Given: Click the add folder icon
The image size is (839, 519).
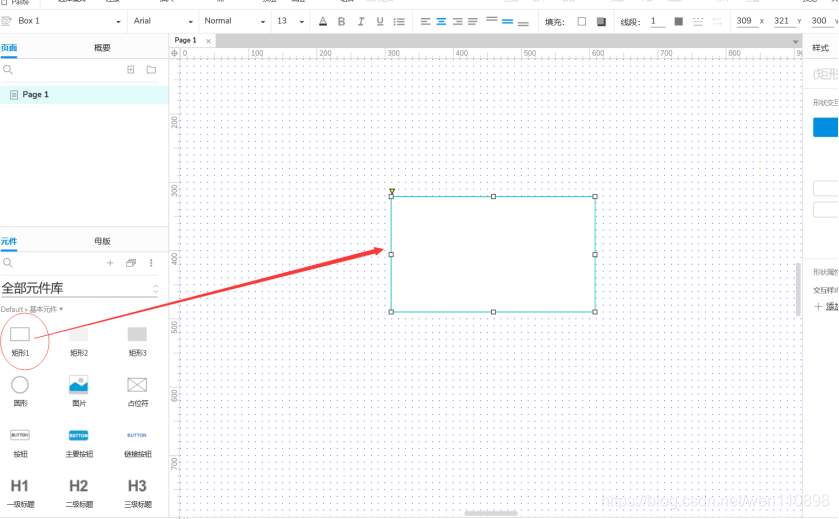Looking at the screenshot, I should [151, 70].
